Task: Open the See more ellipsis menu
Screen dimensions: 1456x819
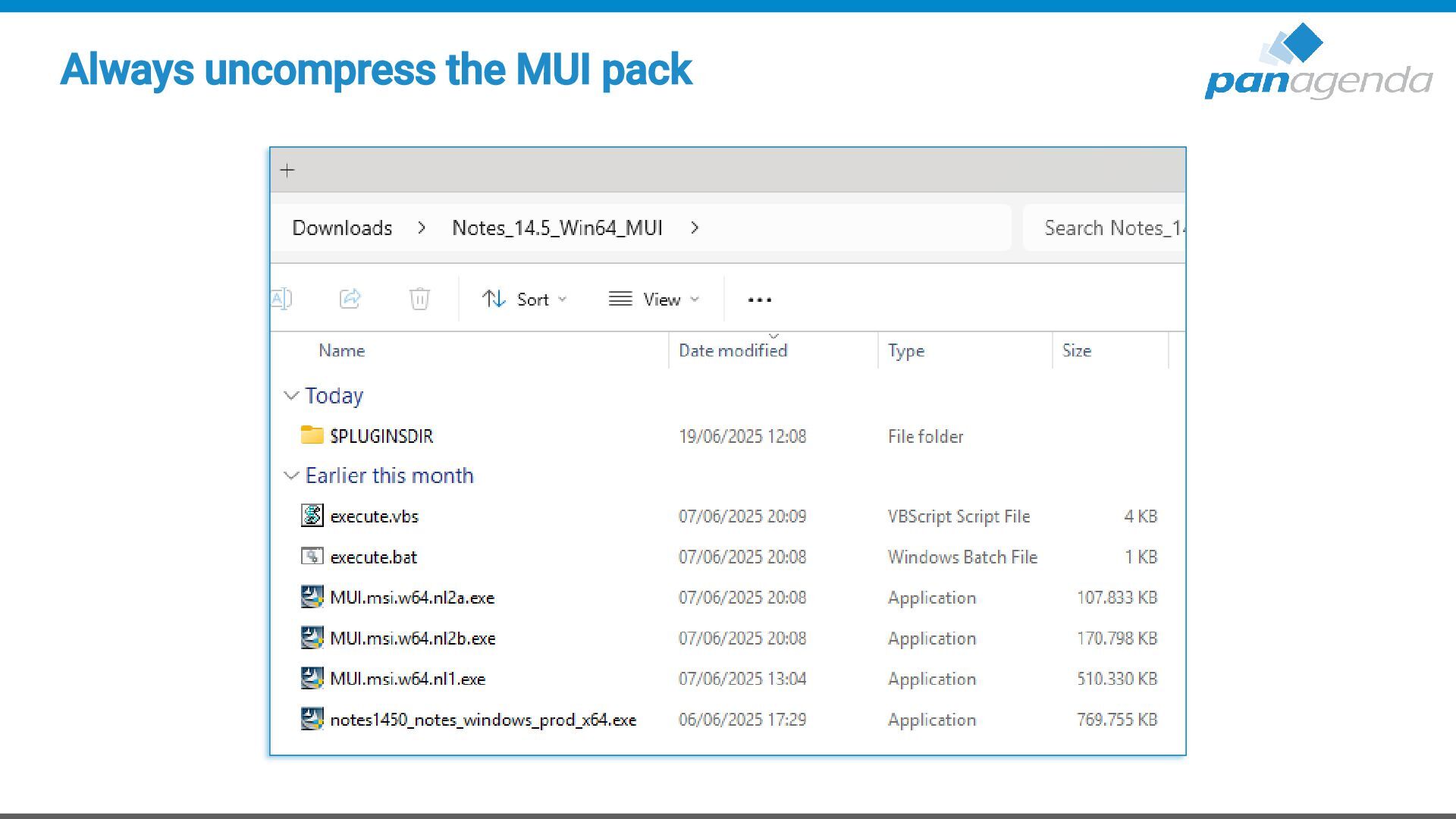Action: (x=759, y=300)
